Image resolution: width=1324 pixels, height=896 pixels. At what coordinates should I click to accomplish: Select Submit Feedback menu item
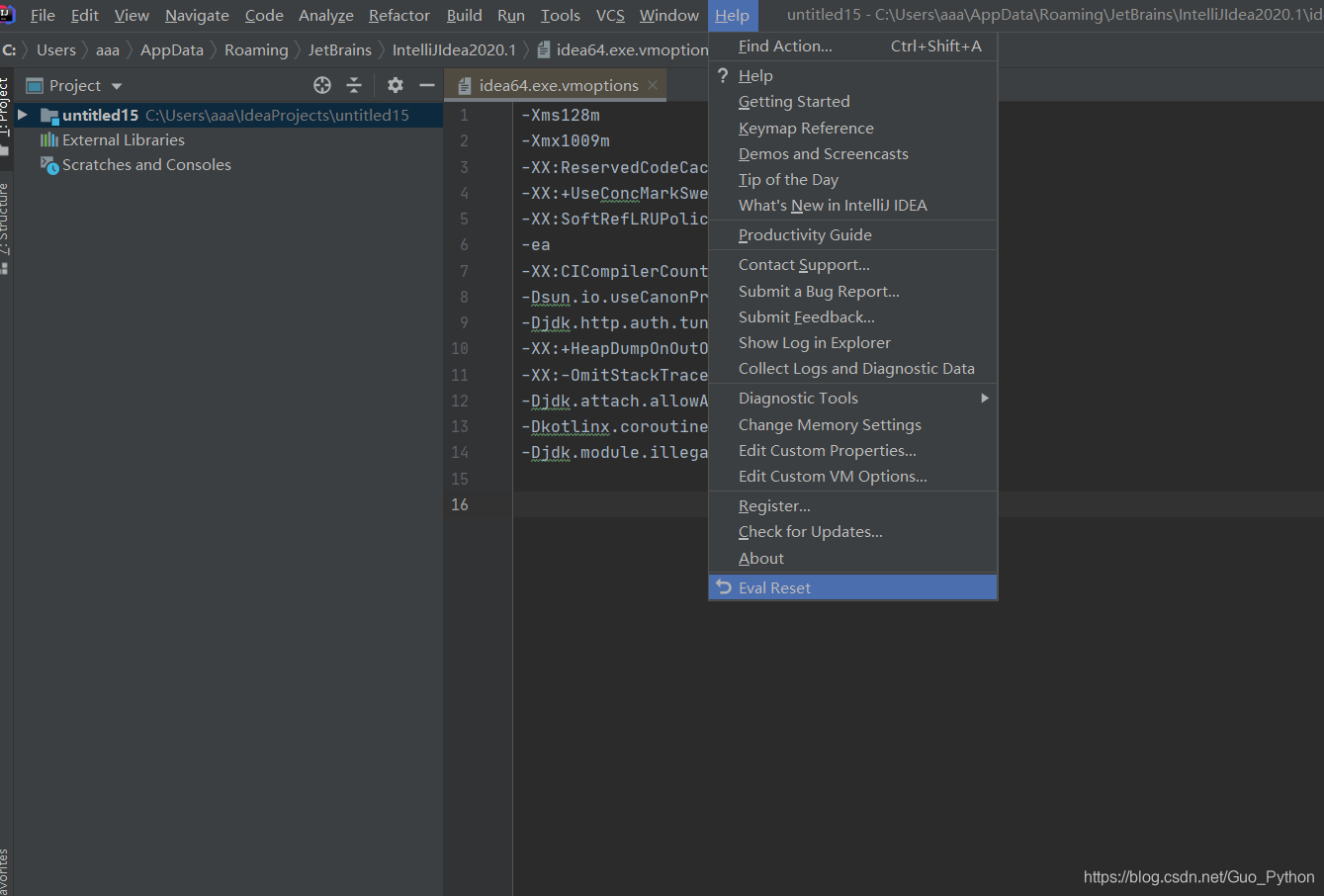(x=853, y=316)
